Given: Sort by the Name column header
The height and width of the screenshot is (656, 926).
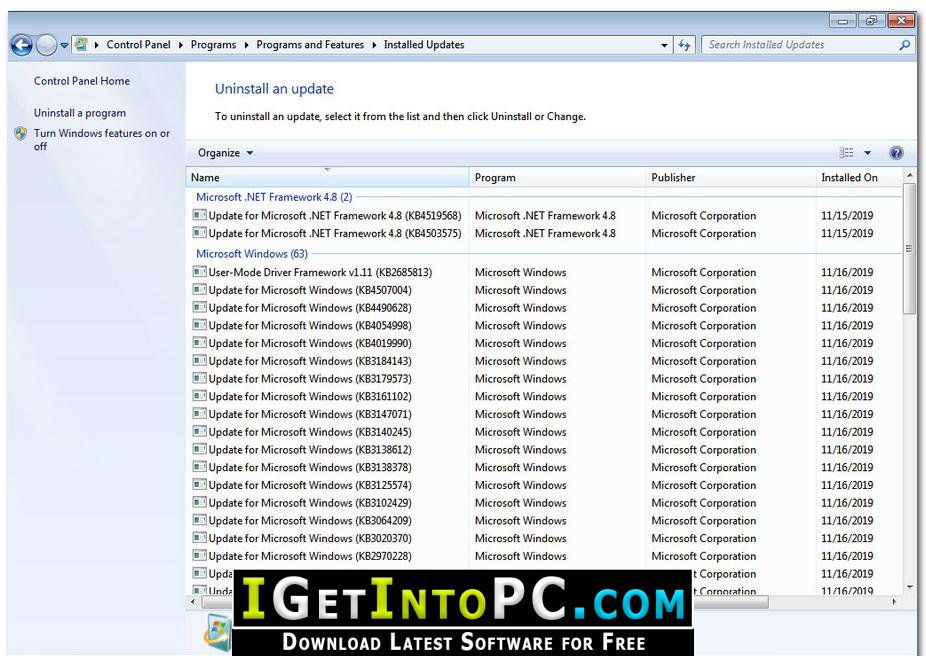Looking at the screenshot, I should point(328,178).
